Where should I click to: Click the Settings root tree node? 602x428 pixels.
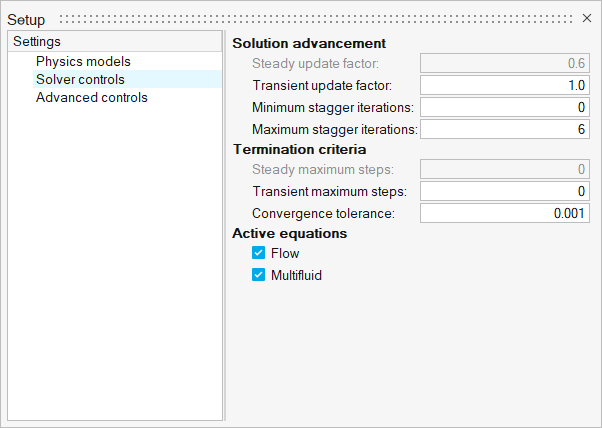pyautogui.click(x=37, y=42)
